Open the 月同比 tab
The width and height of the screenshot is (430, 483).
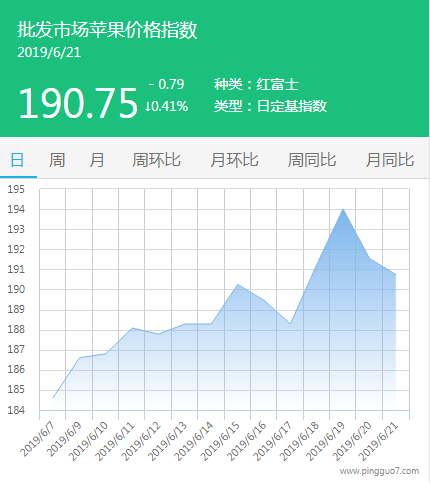click(x=390, y=160)
